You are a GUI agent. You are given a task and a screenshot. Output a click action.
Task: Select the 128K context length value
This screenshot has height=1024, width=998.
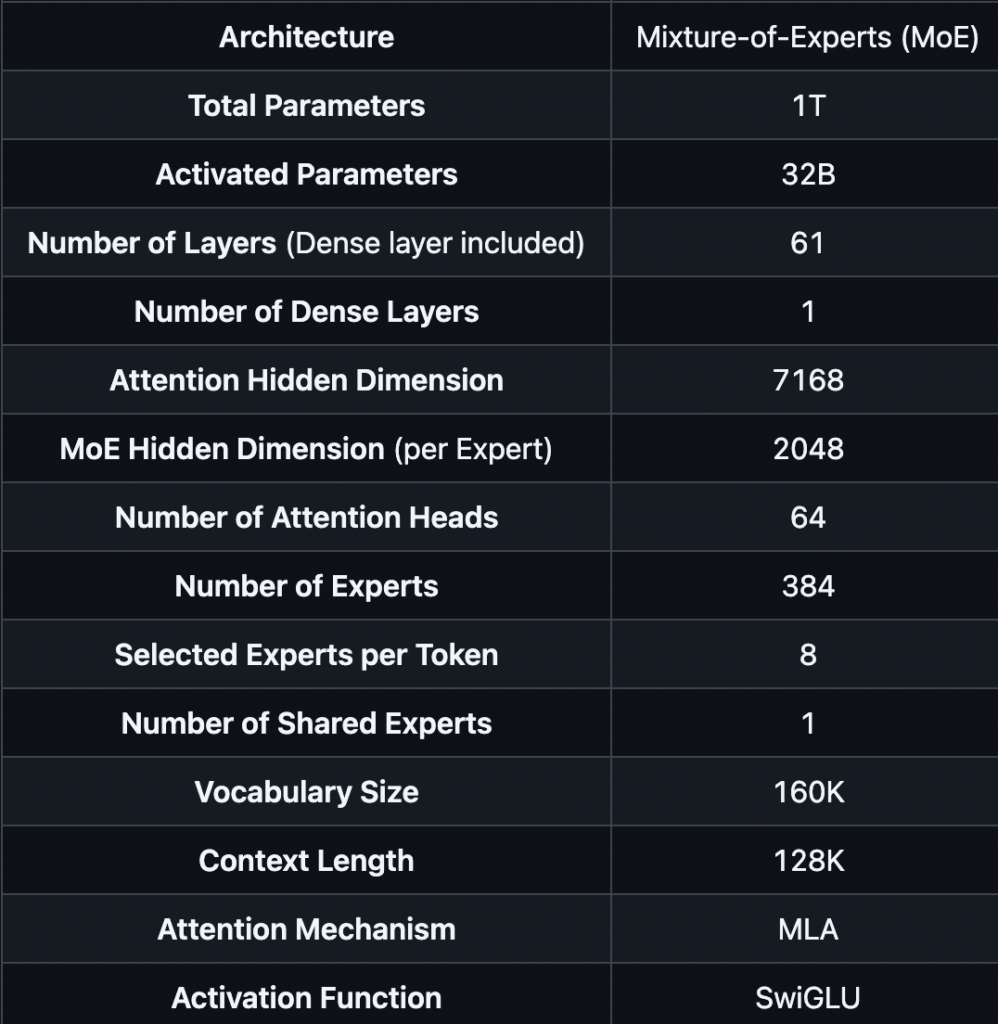click(809, 861)
